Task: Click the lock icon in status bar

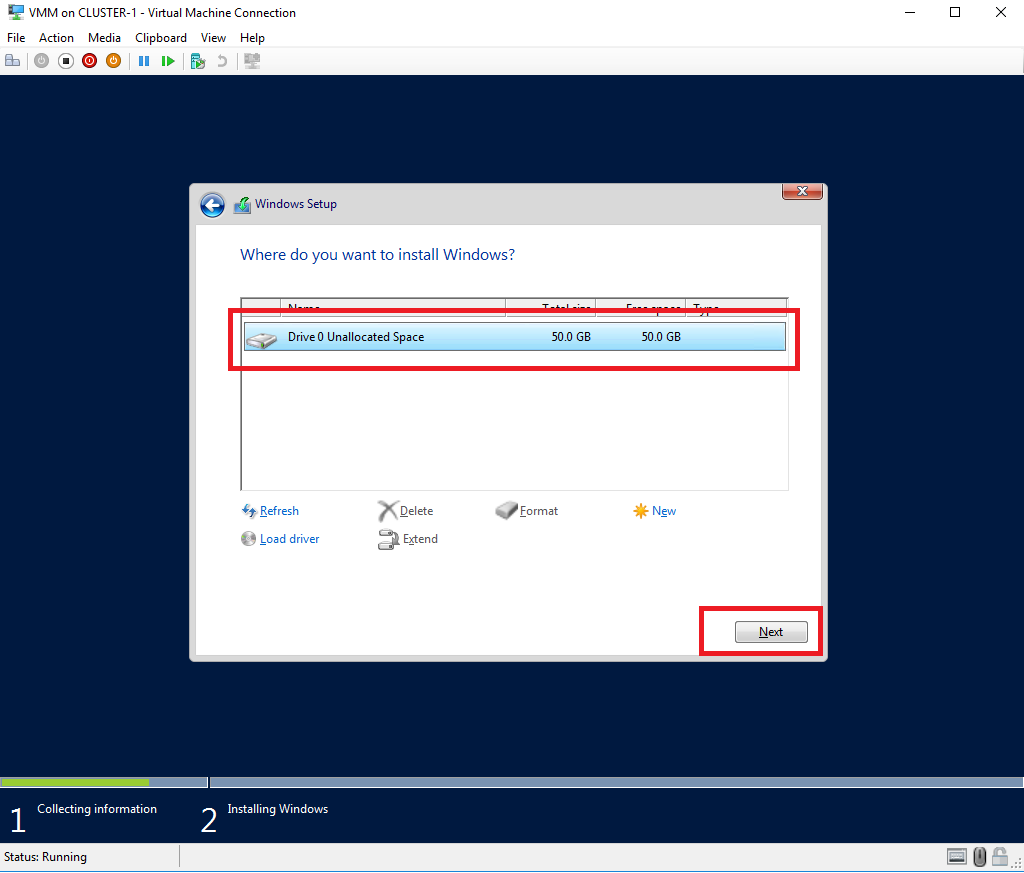Action: pos(1000,856)
